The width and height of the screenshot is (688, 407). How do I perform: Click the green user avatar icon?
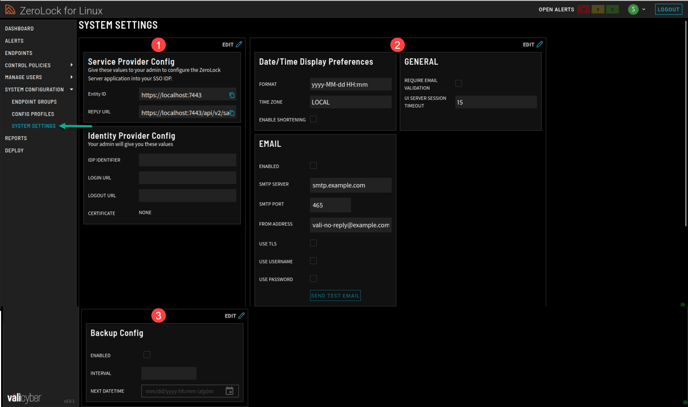633,9
